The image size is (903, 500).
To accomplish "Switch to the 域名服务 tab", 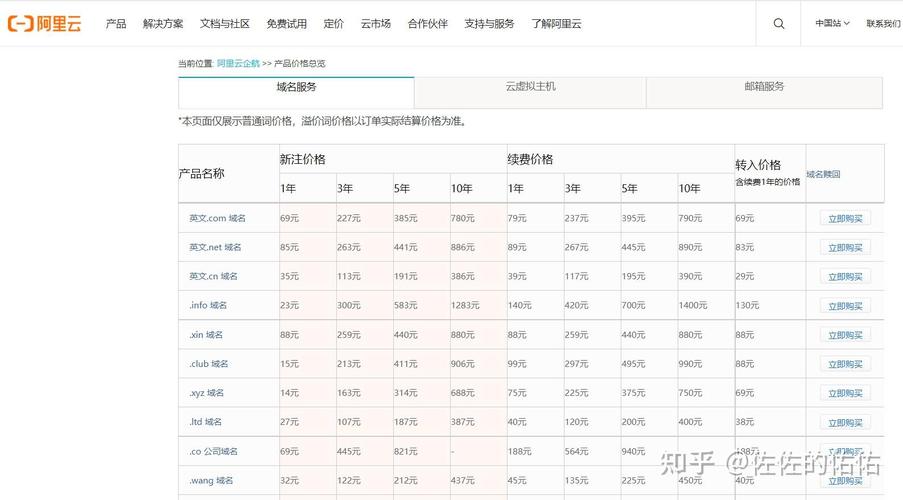I will pyautogui.click(x=296, y=92).
